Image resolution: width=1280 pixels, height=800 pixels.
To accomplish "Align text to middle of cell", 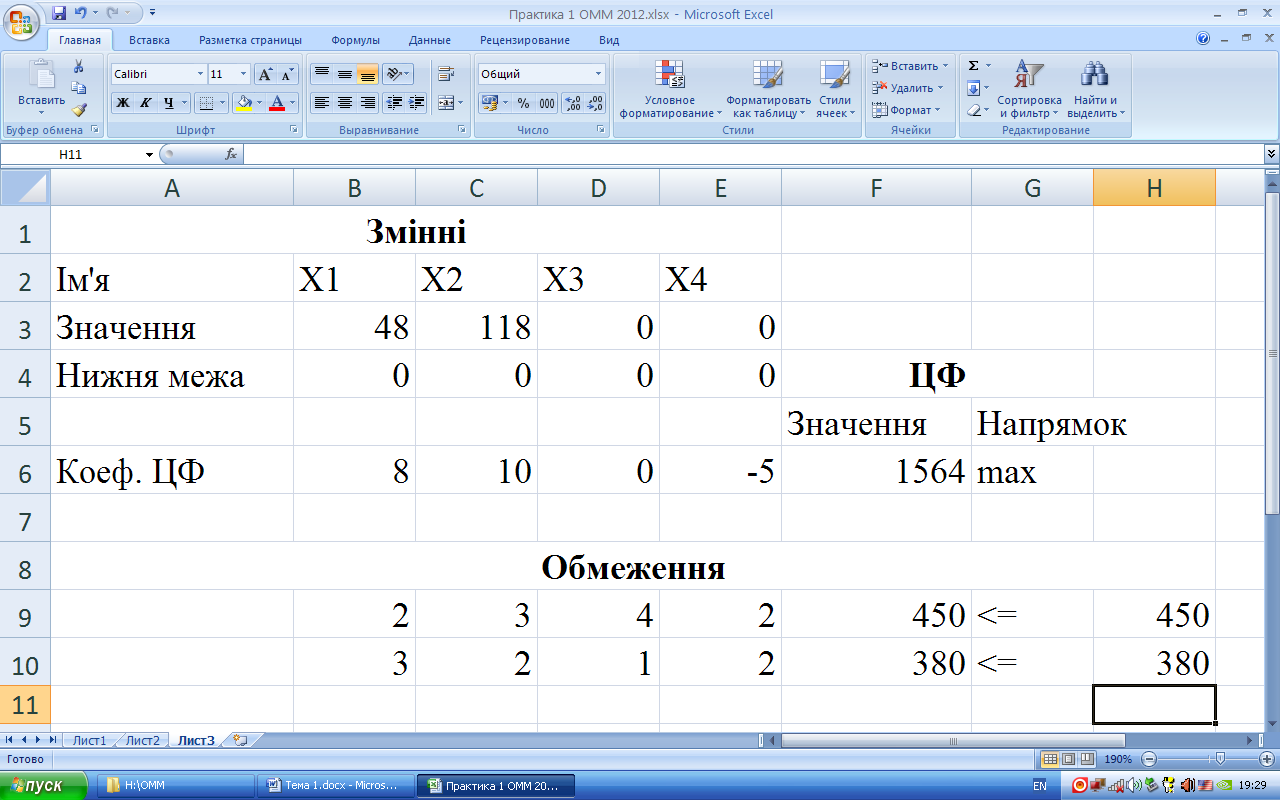I will coord(344,74).
